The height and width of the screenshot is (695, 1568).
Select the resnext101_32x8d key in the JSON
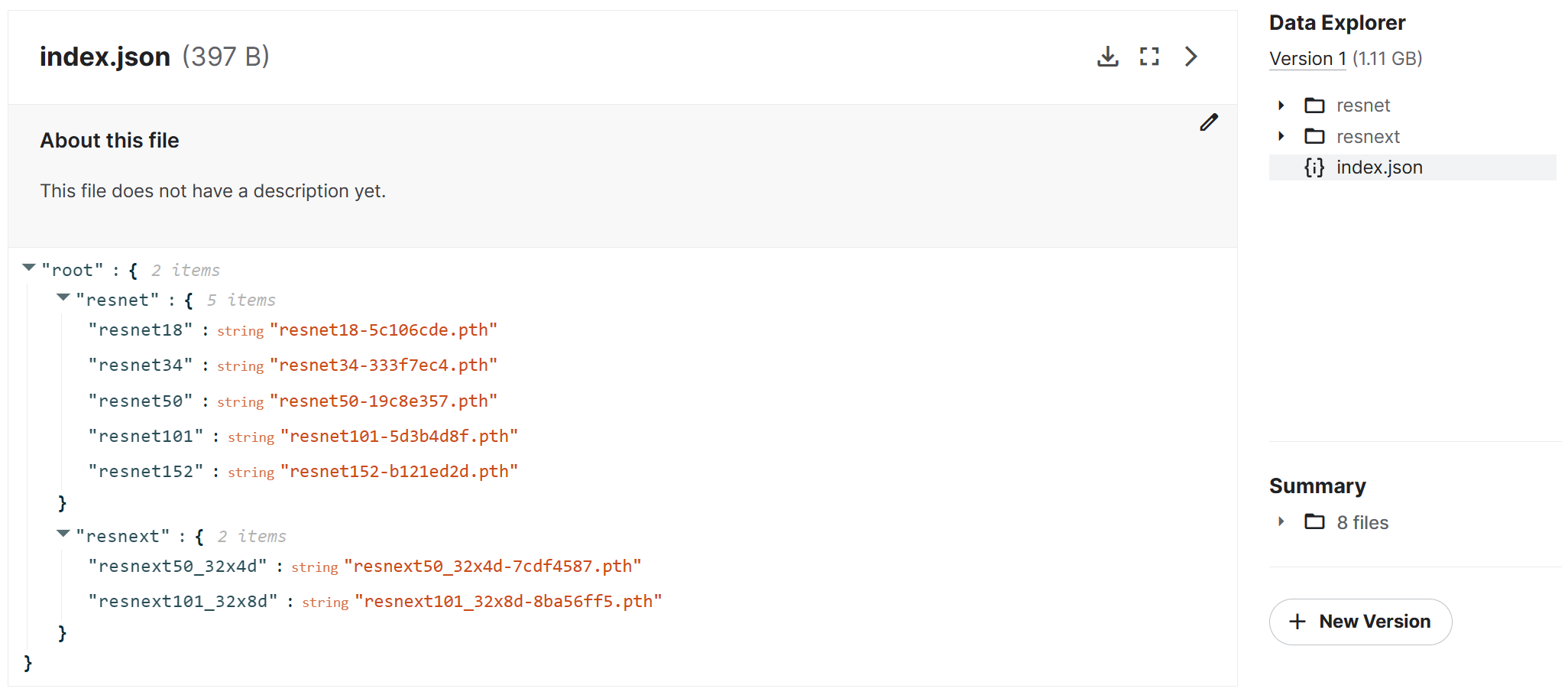[x=184, y=601]
